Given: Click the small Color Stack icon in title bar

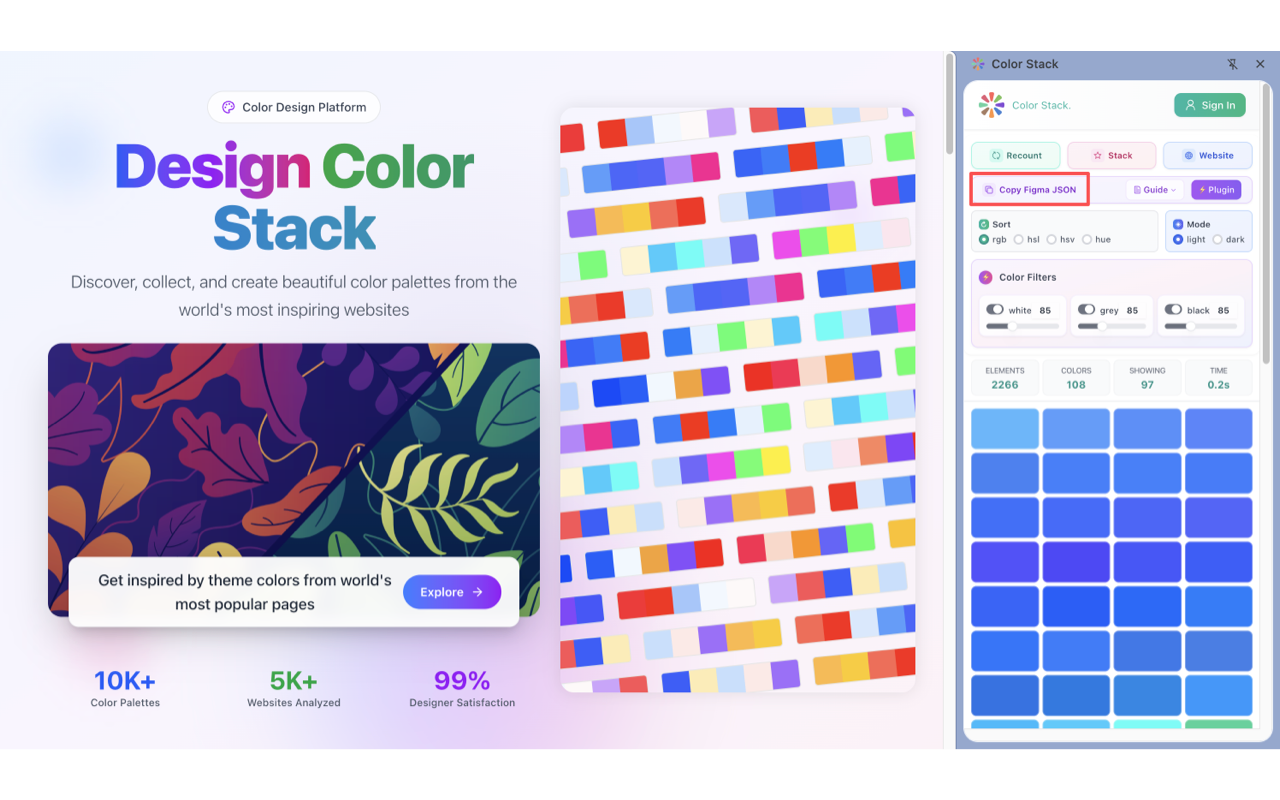Looking at the screenshot, I should pos(978,64).
